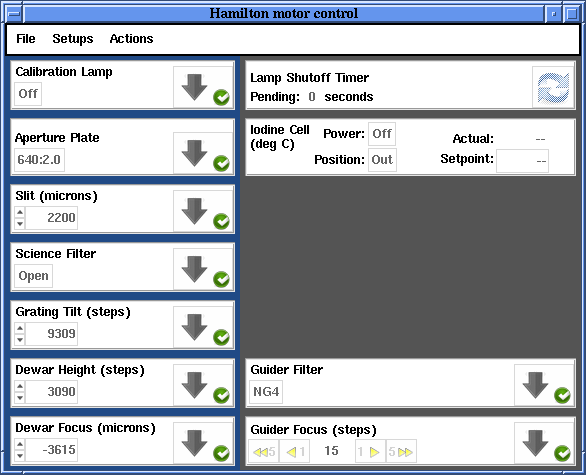Step Guider Focus back by 5
Viewport: 586px width, 475px height.
pos(263,451)
